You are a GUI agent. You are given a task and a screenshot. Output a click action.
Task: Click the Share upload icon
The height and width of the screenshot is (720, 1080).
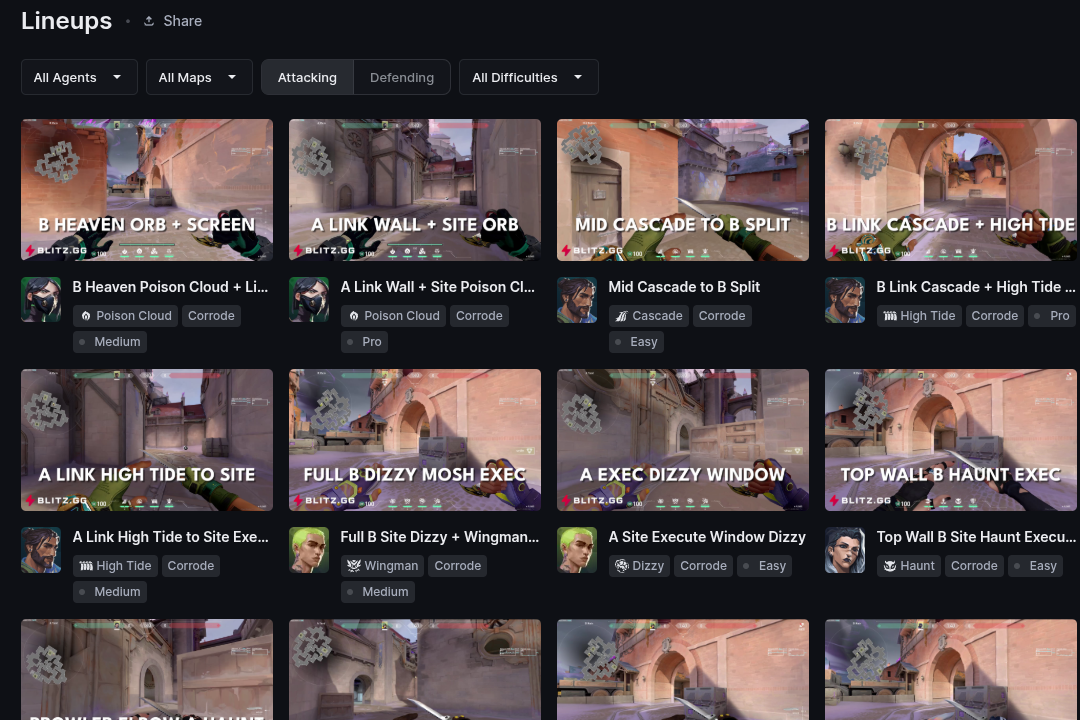[x=149, y=21]
